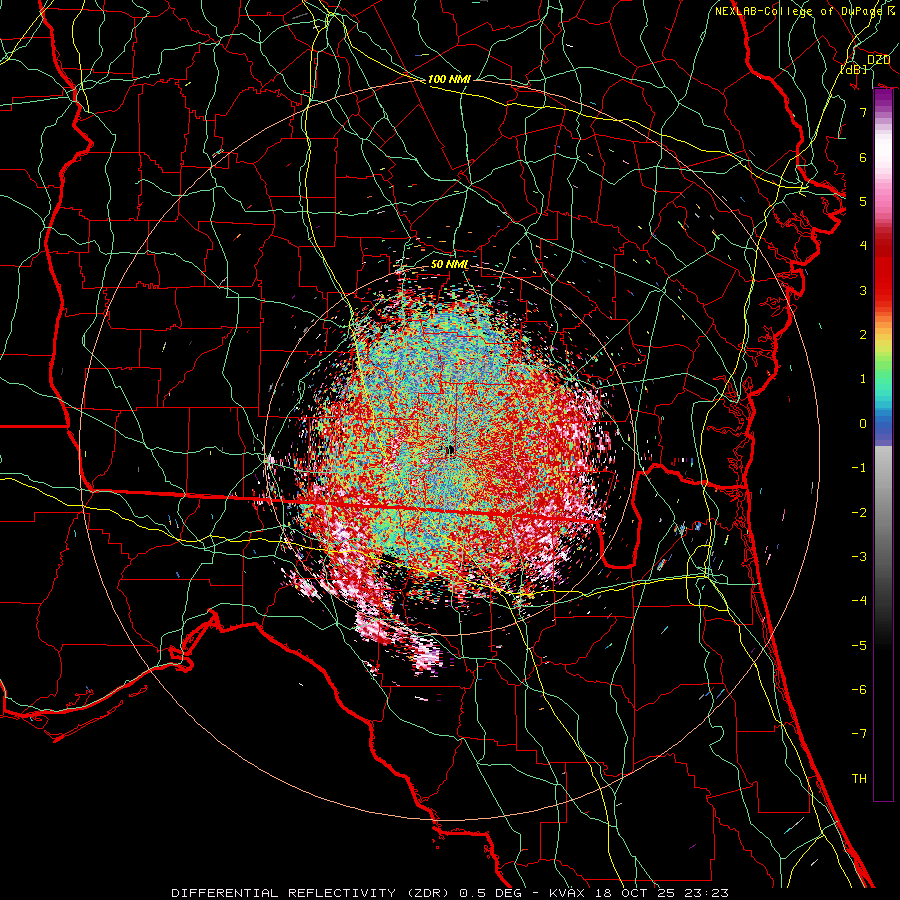This screenshot has height=900, width=900.
Task: Click the -5 value on the scale
Action: pos(859,646)
